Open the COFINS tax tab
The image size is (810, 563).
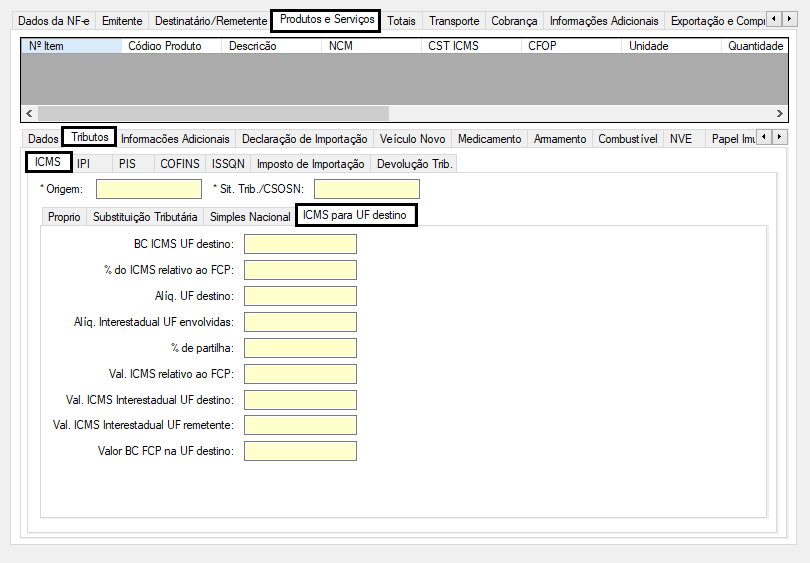180,164
